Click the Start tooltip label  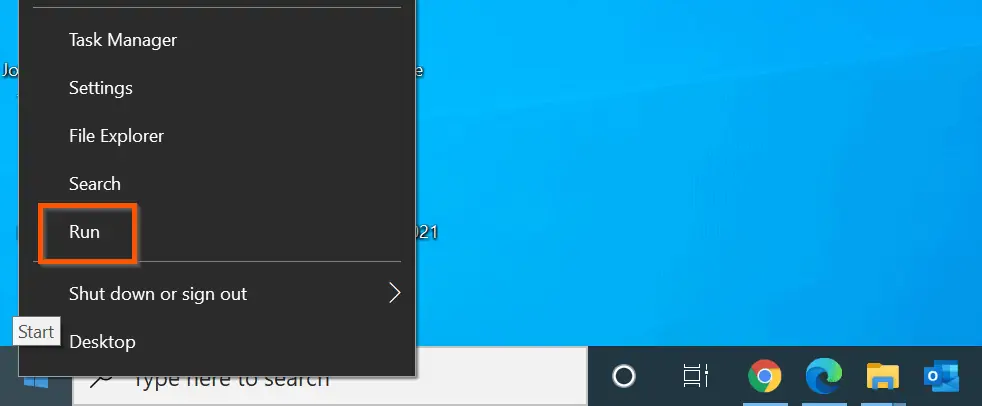36,331
